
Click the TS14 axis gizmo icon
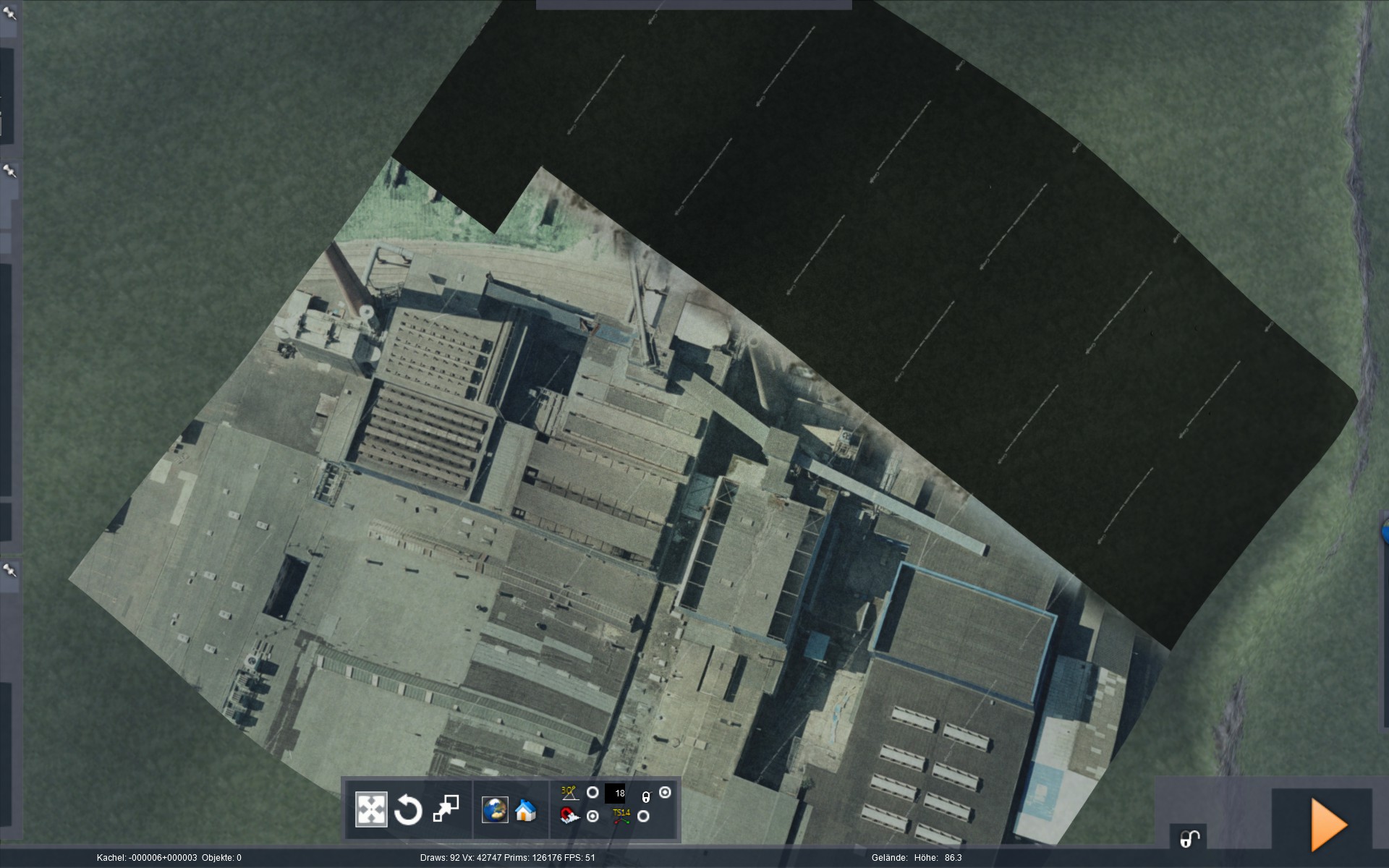pyautogui.click(x=621, y=817)
